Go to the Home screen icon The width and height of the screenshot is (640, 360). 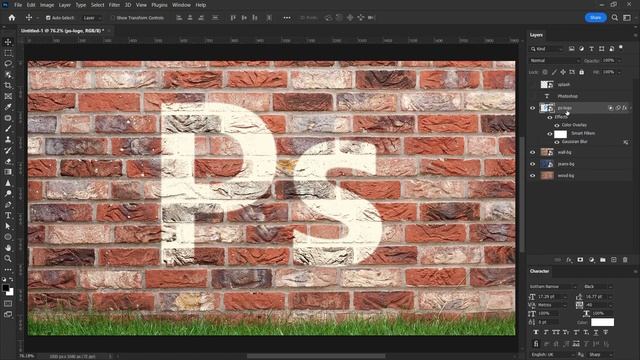[x=12, y=18]
